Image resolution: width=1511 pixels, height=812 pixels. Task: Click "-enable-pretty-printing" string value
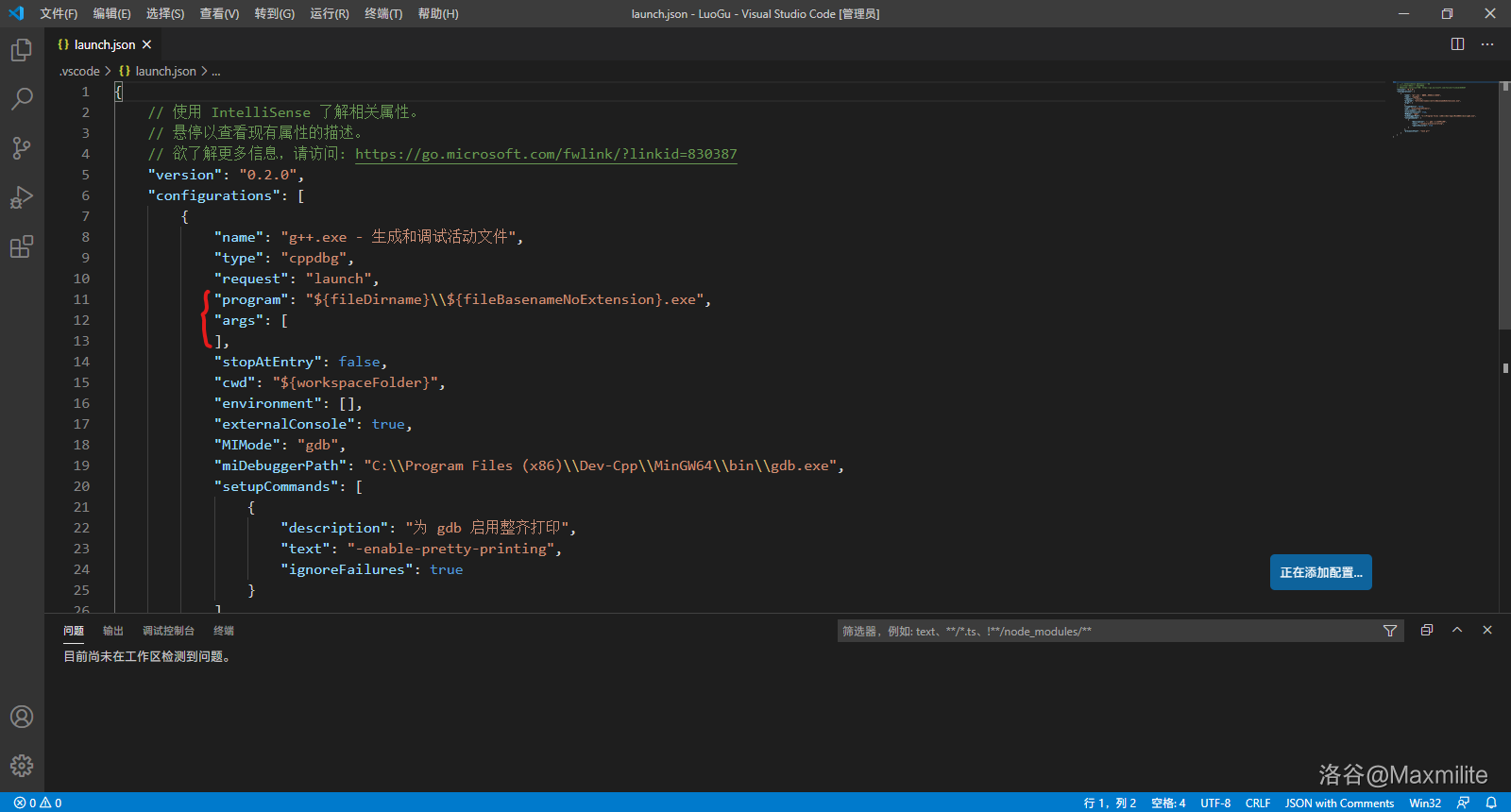451,549
